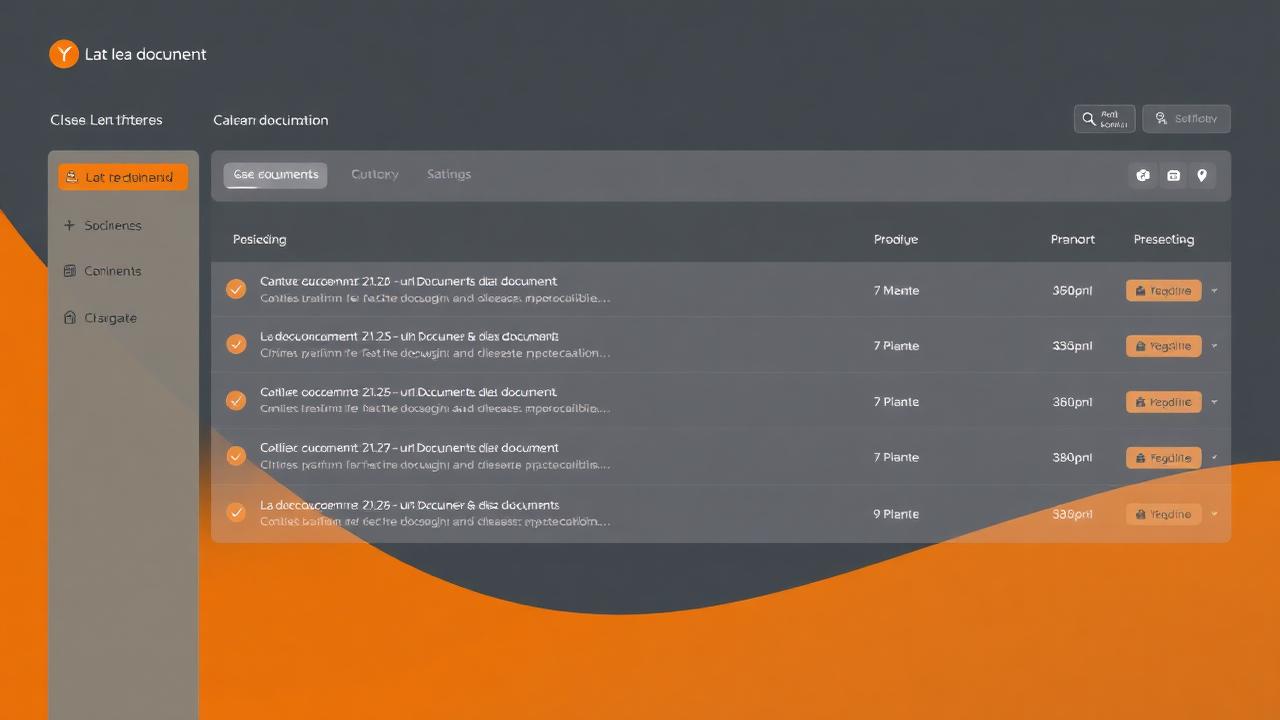Click the orange Y logo icon
The image size is (1280, 720).
64,54
